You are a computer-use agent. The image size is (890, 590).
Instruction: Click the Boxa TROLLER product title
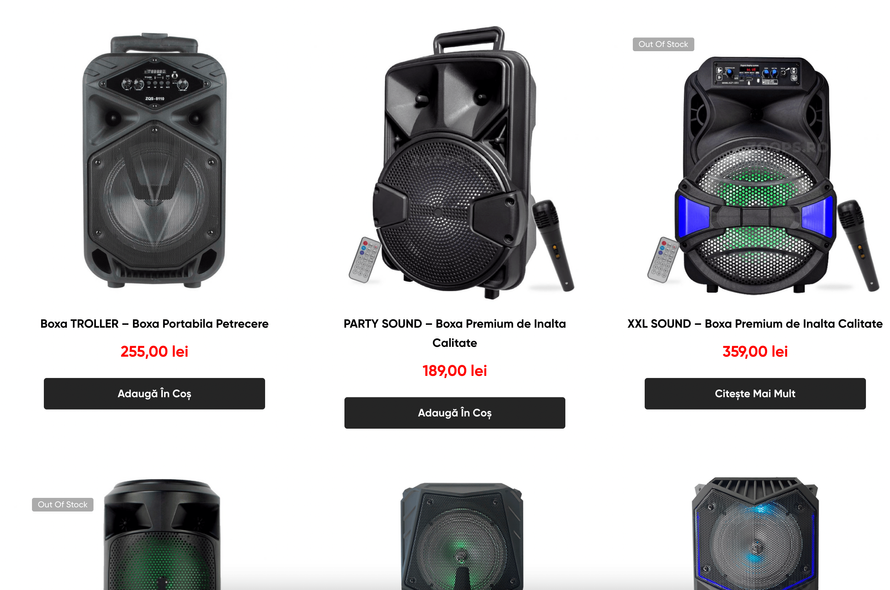point(154,324)
